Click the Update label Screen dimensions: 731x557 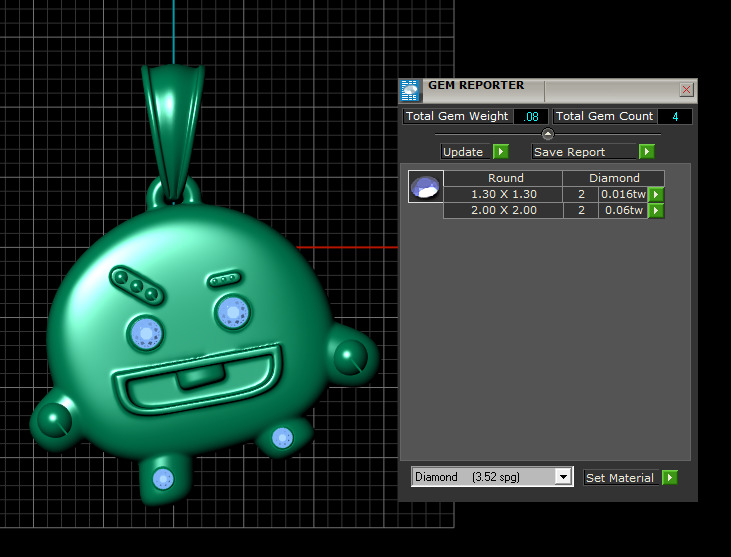(465, 151)
